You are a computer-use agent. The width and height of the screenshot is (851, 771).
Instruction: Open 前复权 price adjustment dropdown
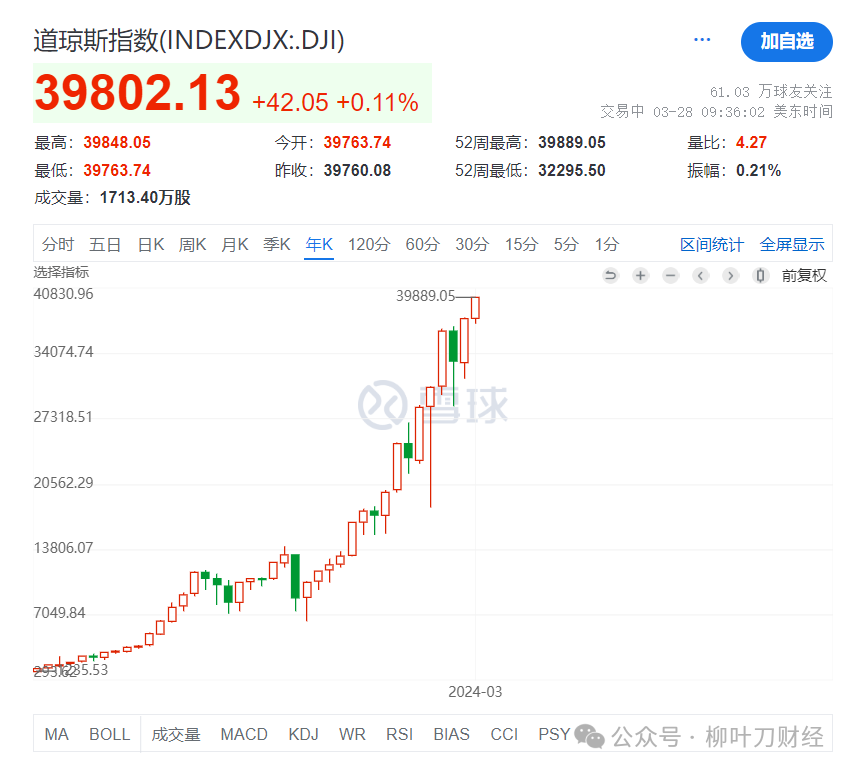804,276
